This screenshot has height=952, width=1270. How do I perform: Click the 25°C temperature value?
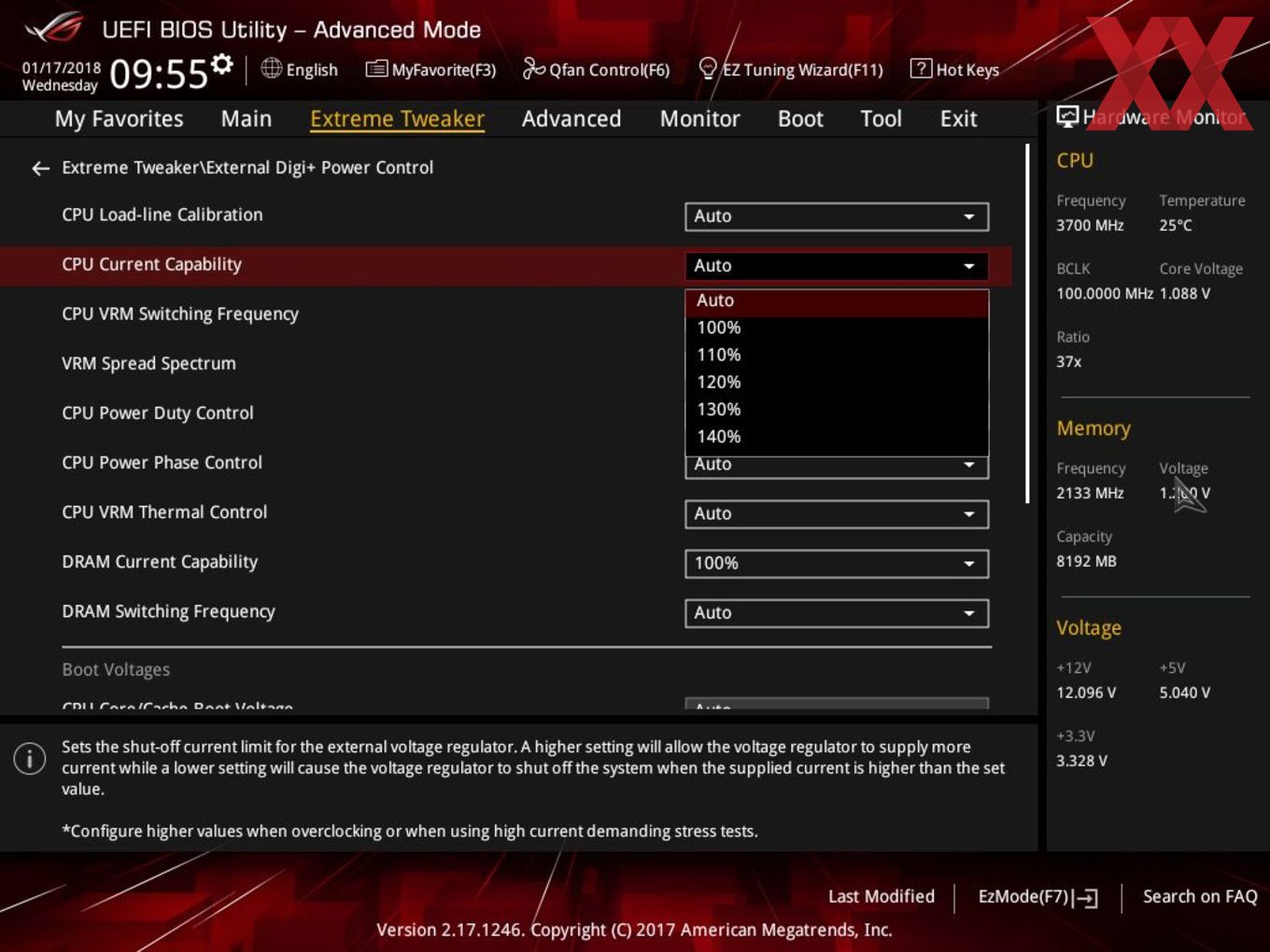(x=1176, y=226)
